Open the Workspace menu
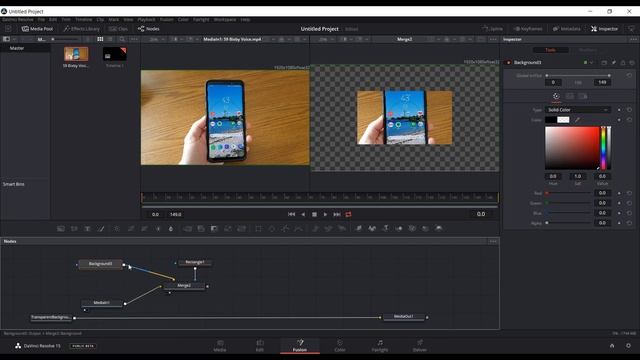Screen dimensions: 640x360 click(225, 20)
